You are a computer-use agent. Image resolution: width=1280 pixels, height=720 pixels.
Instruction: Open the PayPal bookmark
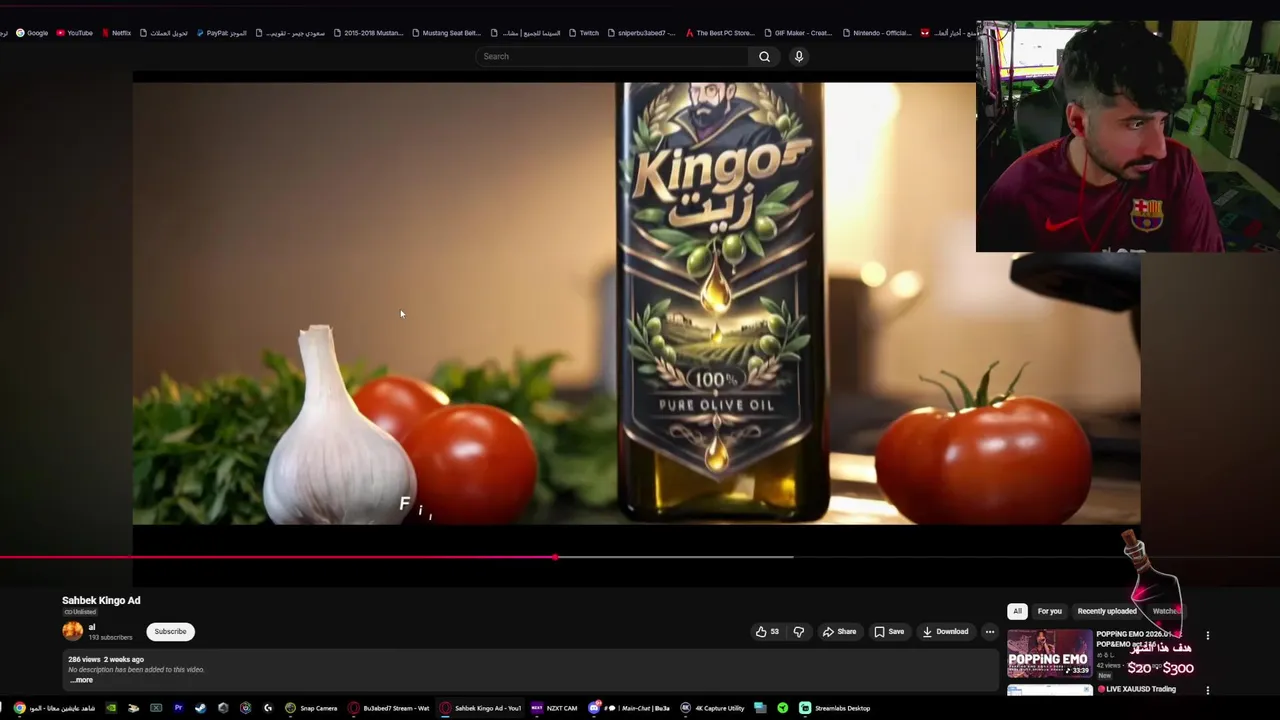tap(221, 33)
